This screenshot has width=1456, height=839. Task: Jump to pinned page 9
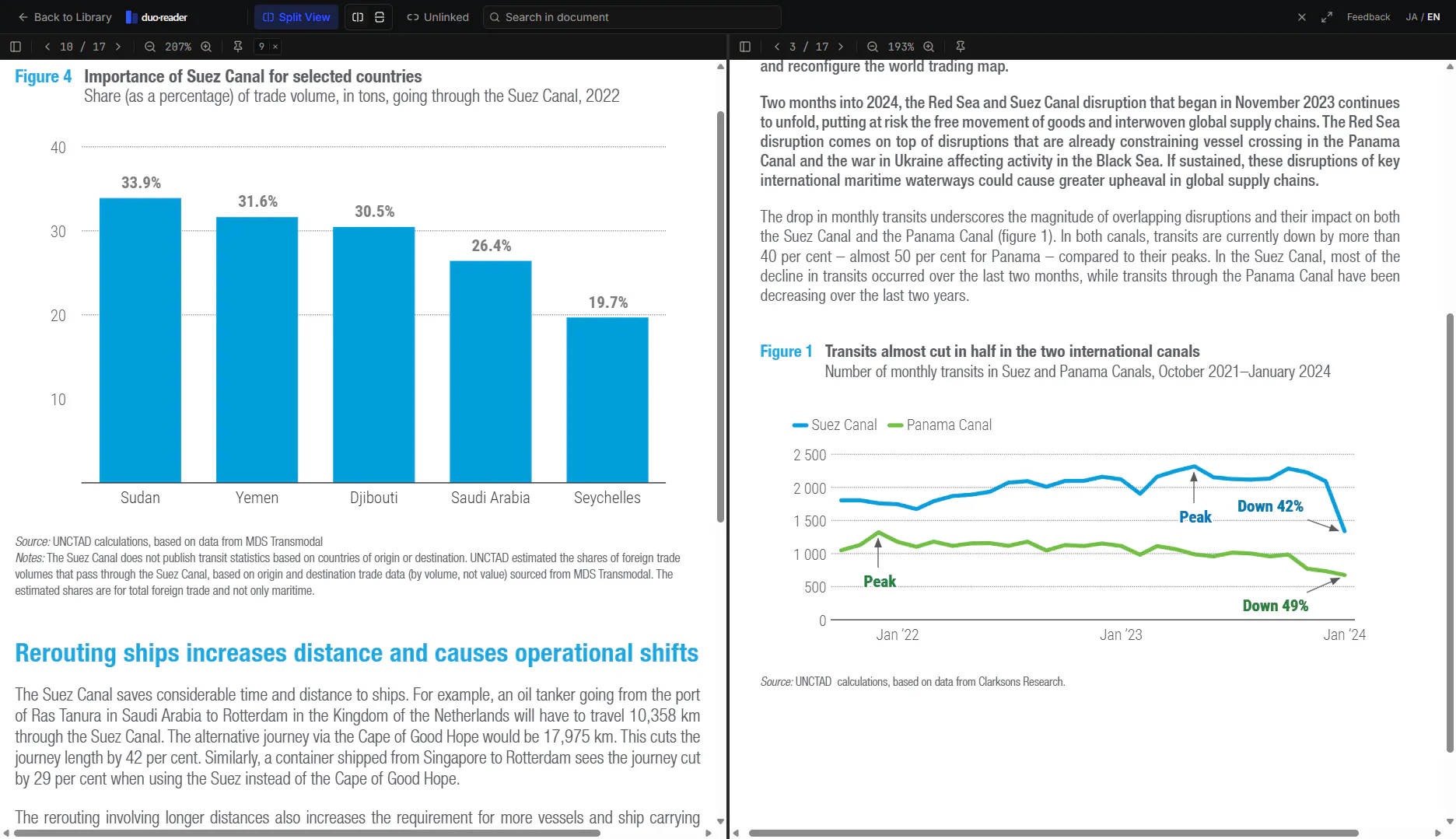[261, 47]
